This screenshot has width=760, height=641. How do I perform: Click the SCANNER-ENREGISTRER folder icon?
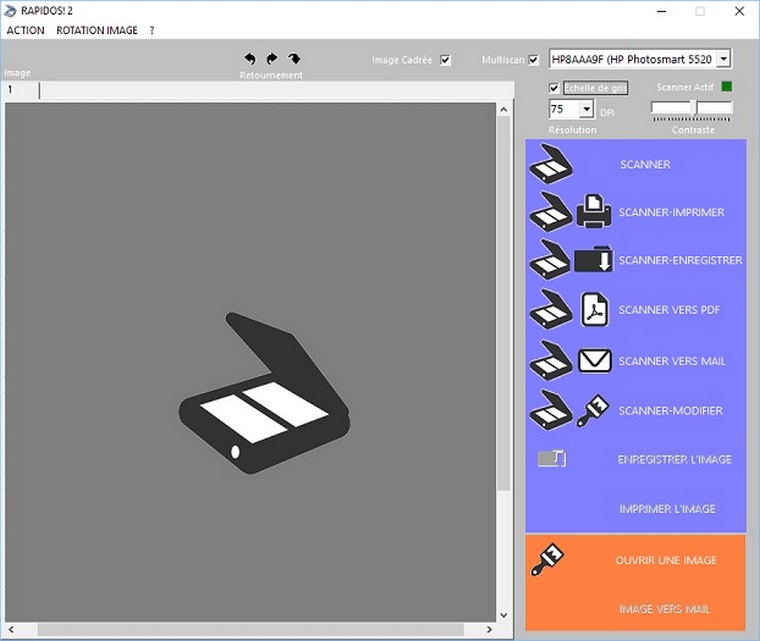pyautogui.click(x=594, y=260)
